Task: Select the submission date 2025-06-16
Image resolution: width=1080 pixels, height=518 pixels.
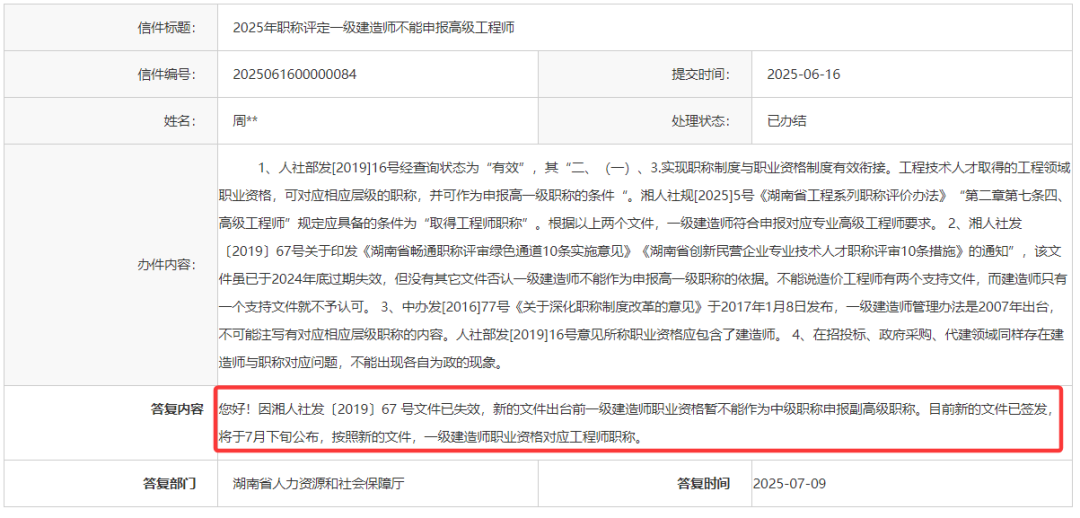Action: tap(803, 74)
